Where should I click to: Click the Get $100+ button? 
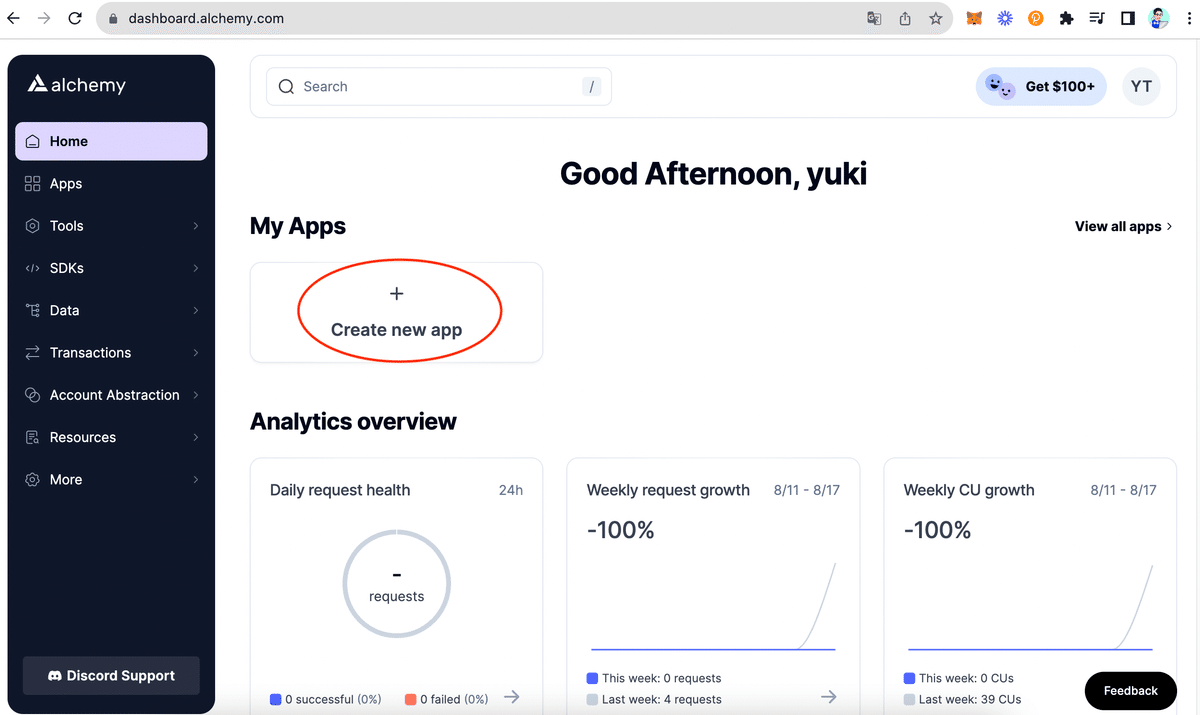pos(1042,87)
